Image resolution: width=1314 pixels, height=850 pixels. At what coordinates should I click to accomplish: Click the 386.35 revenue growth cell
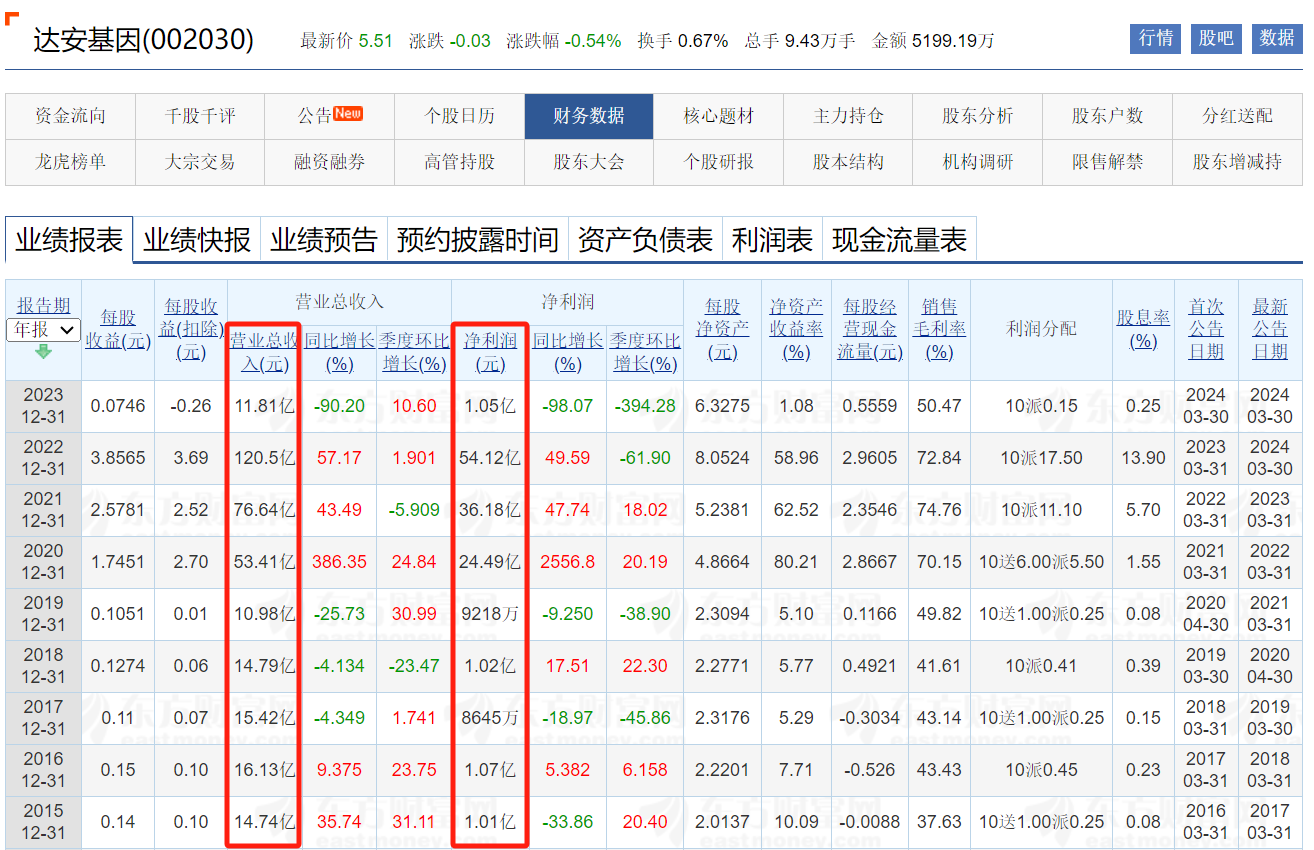click(x=340, y=562)
